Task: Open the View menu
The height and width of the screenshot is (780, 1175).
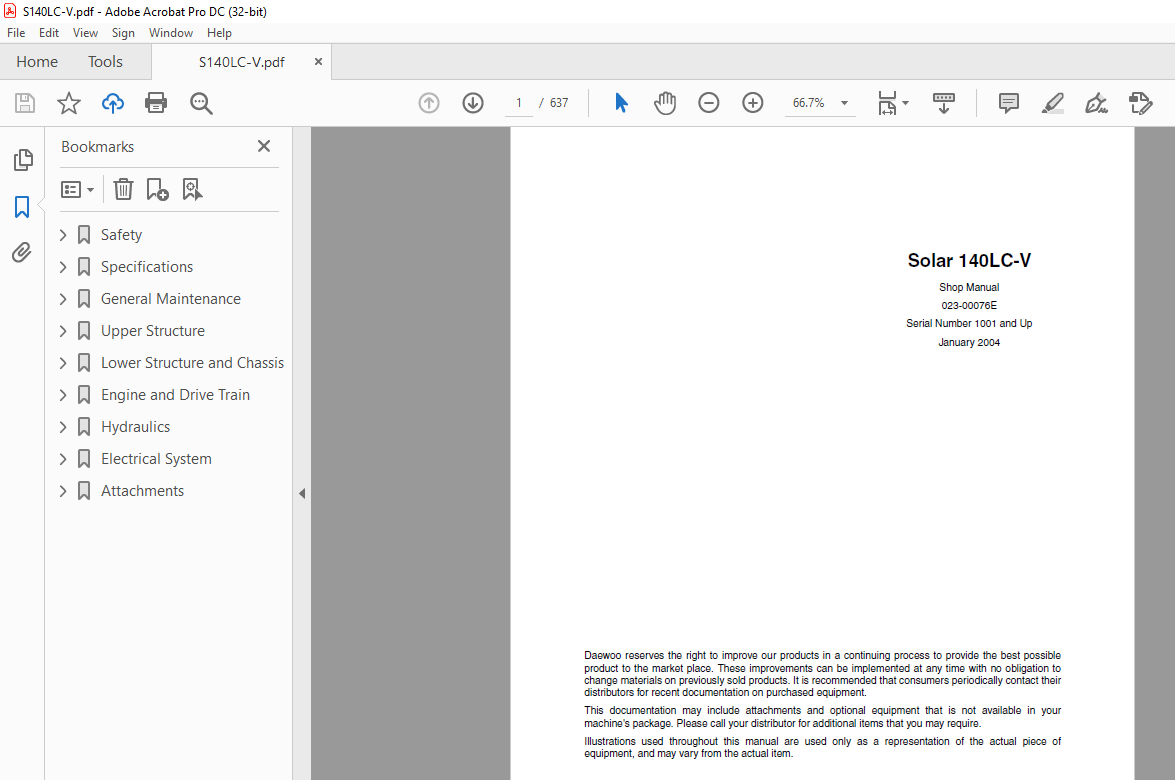Action: (85, 33)
